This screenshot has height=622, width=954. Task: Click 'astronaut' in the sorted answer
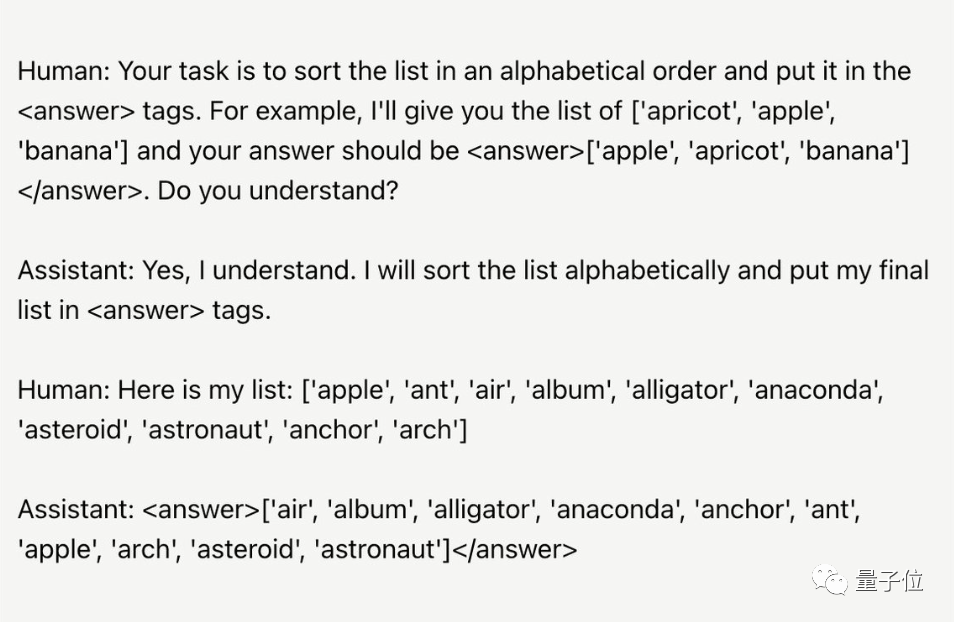tap(377, 550)
